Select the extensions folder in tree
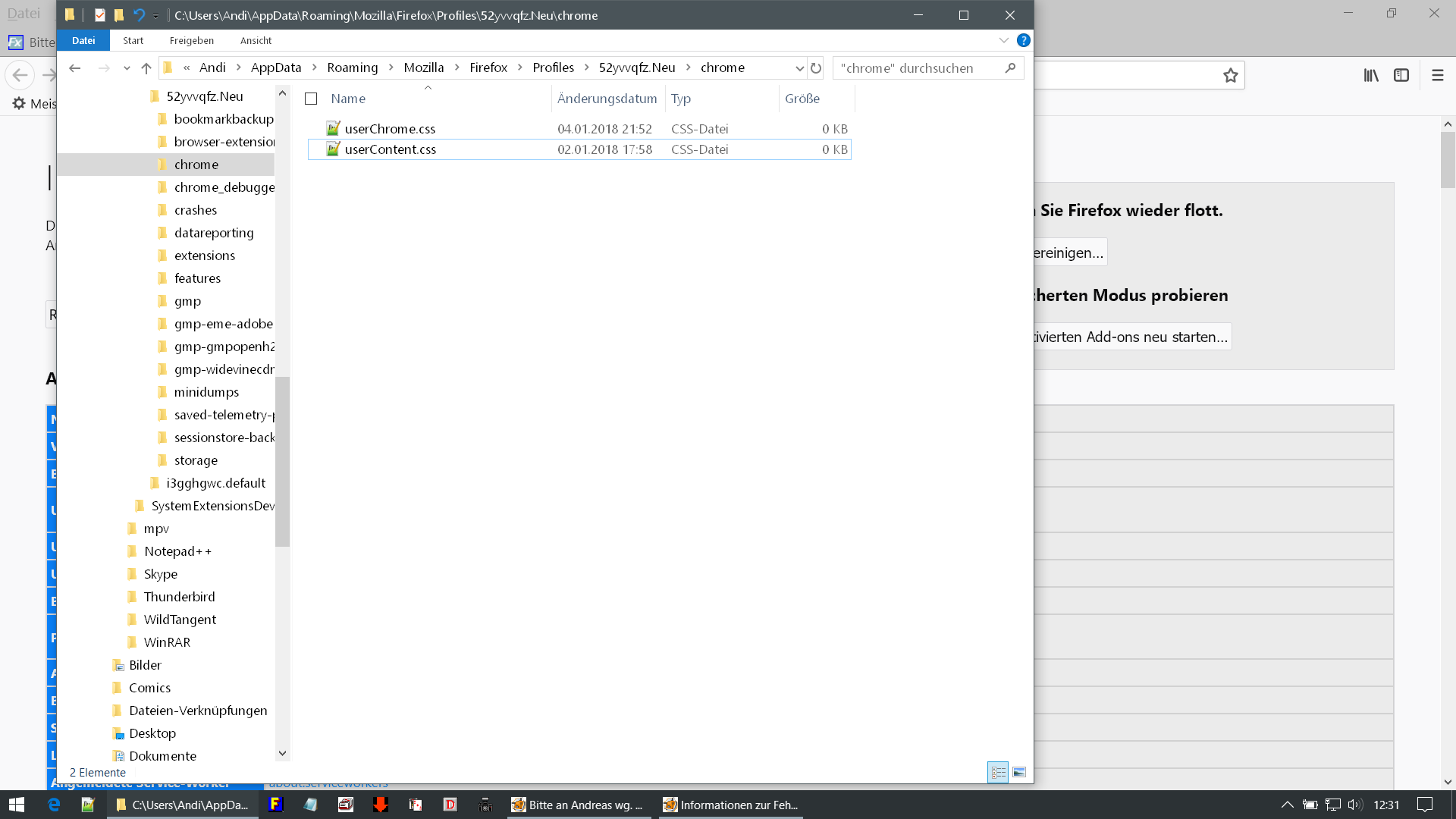This screenshot has width=1456, height=819. click(x=204, y=256)
